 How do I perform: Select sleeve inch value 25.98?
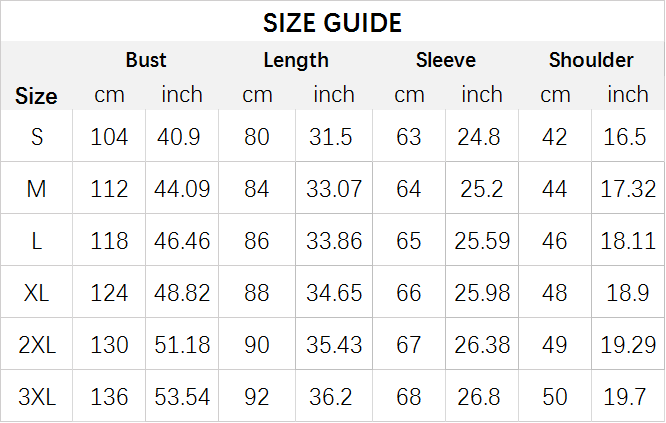point(482,293)
